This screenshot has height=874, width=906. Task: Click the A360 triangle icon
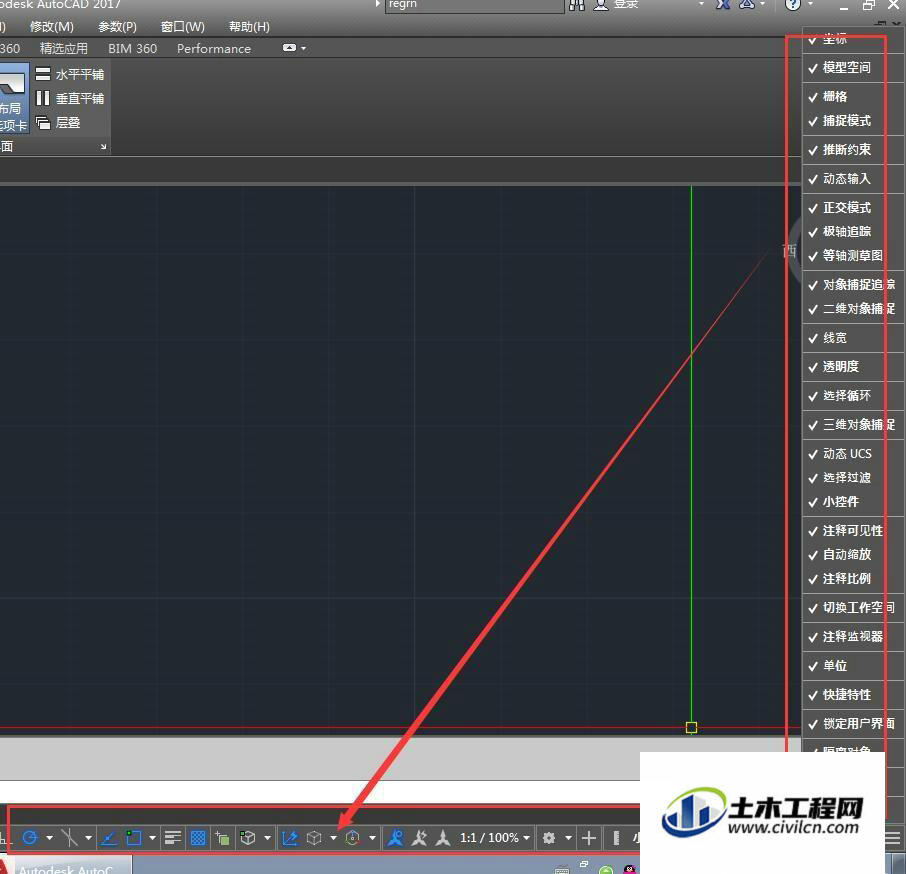tap(747, 5)
